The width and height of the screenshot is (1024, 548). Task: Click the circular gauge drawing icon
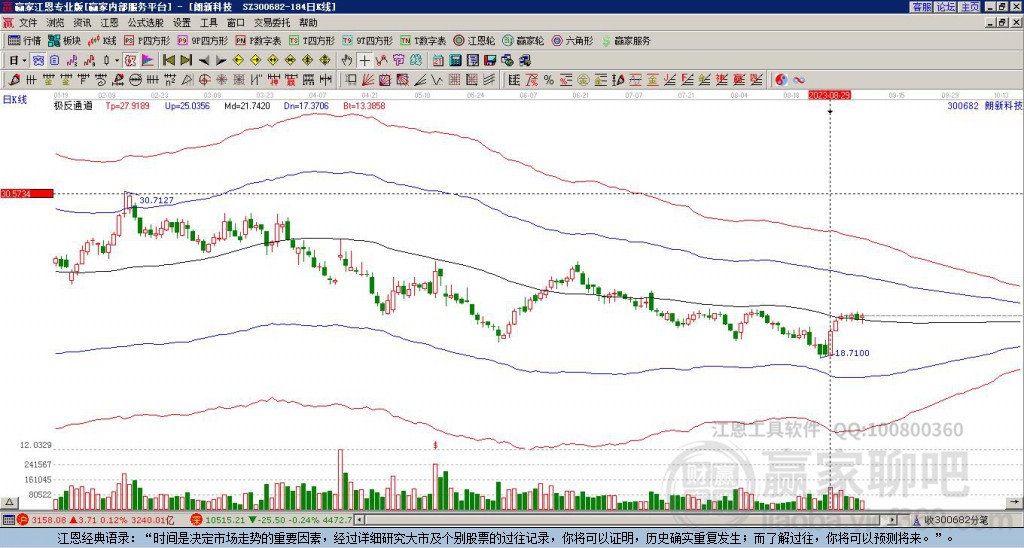[x=135, y=80]
